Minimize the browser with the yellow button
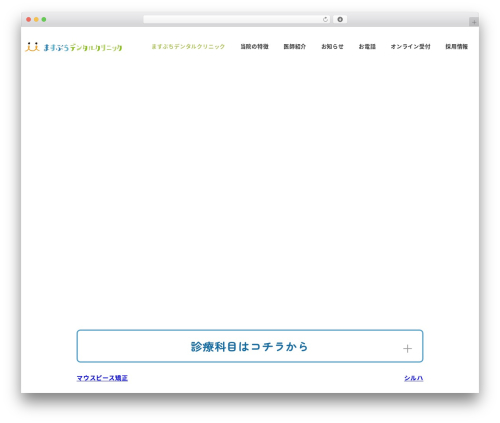 coord(36,20)
